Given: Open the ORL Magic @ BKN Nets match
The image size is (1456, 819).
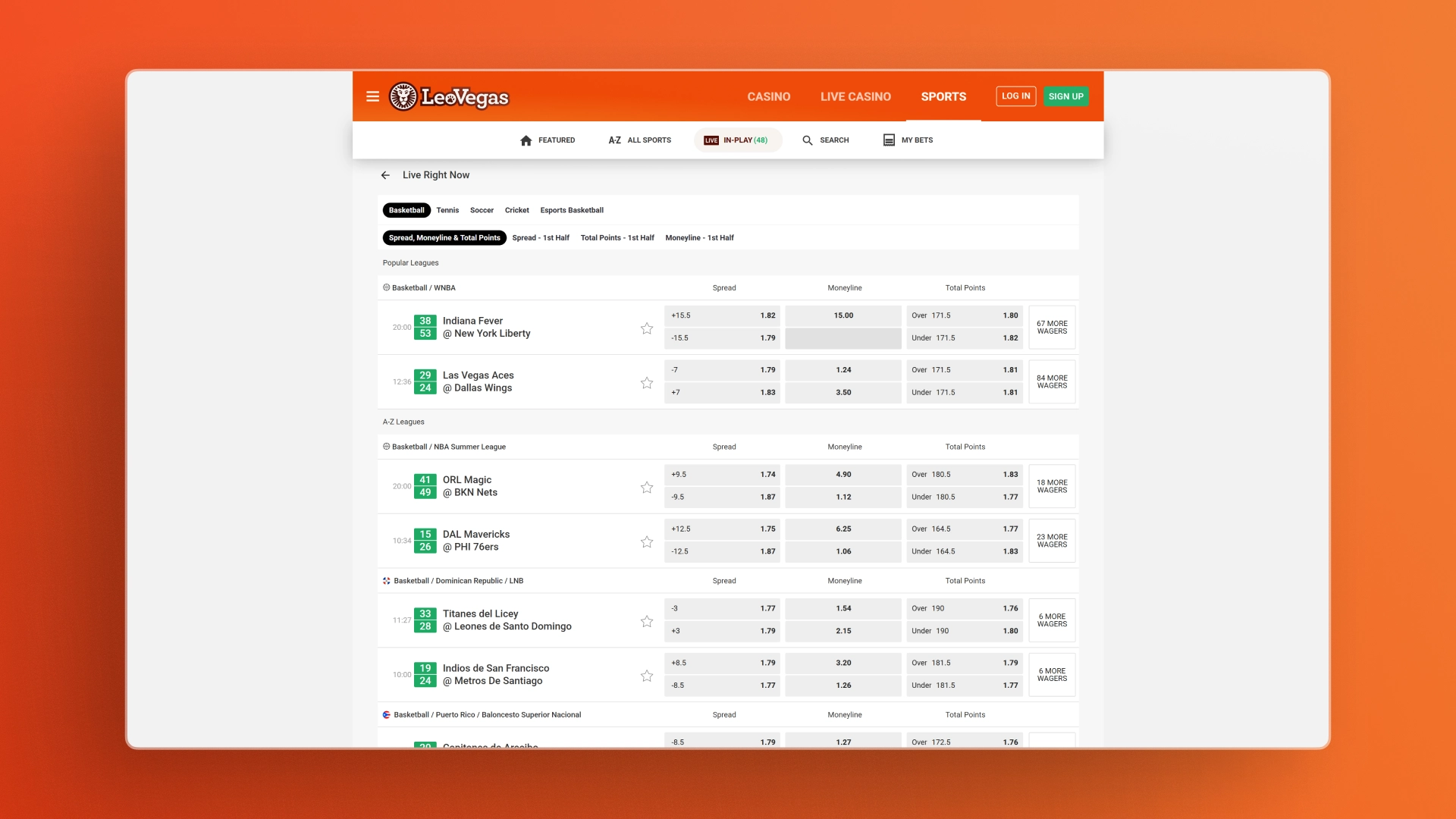Looking at the screenshot, I should [469, 486].
